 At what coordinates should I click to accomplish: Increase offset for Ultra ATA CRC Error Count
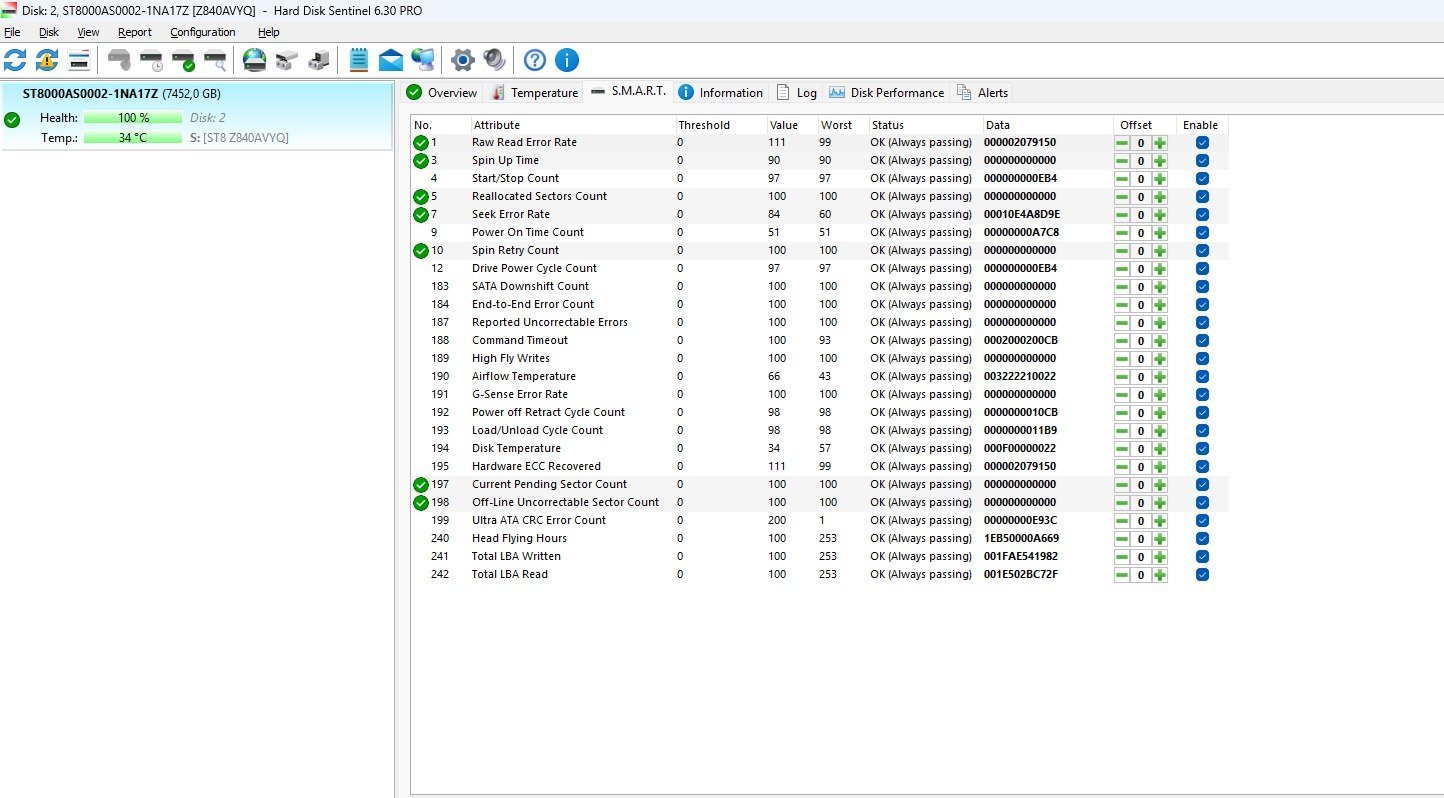coord(1160,521)
